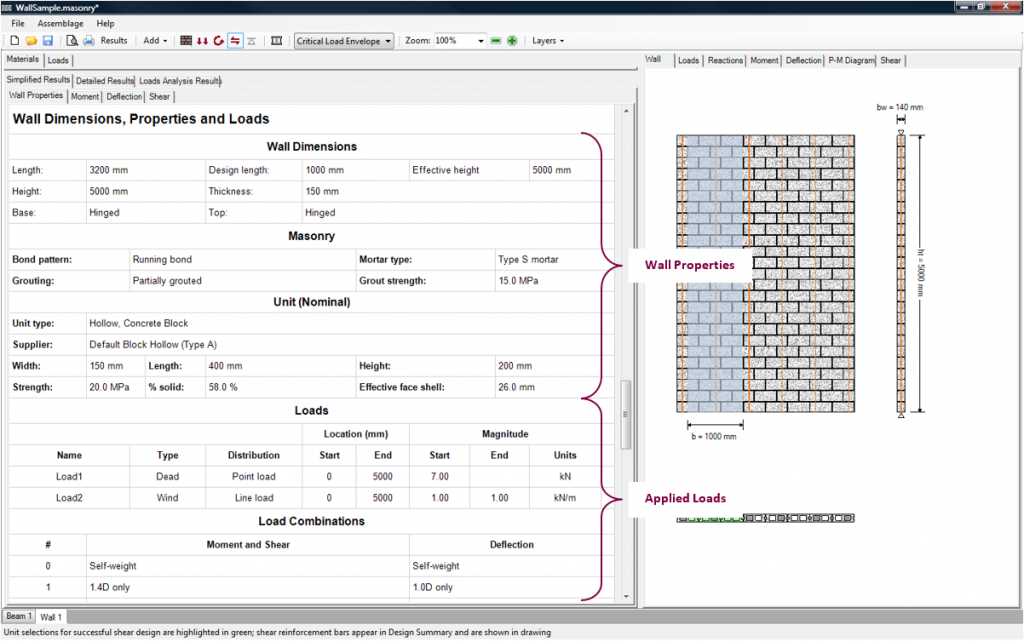The image size is (1024, 642).
Task: Click the printer icon
Action: [x=88, y=41]
